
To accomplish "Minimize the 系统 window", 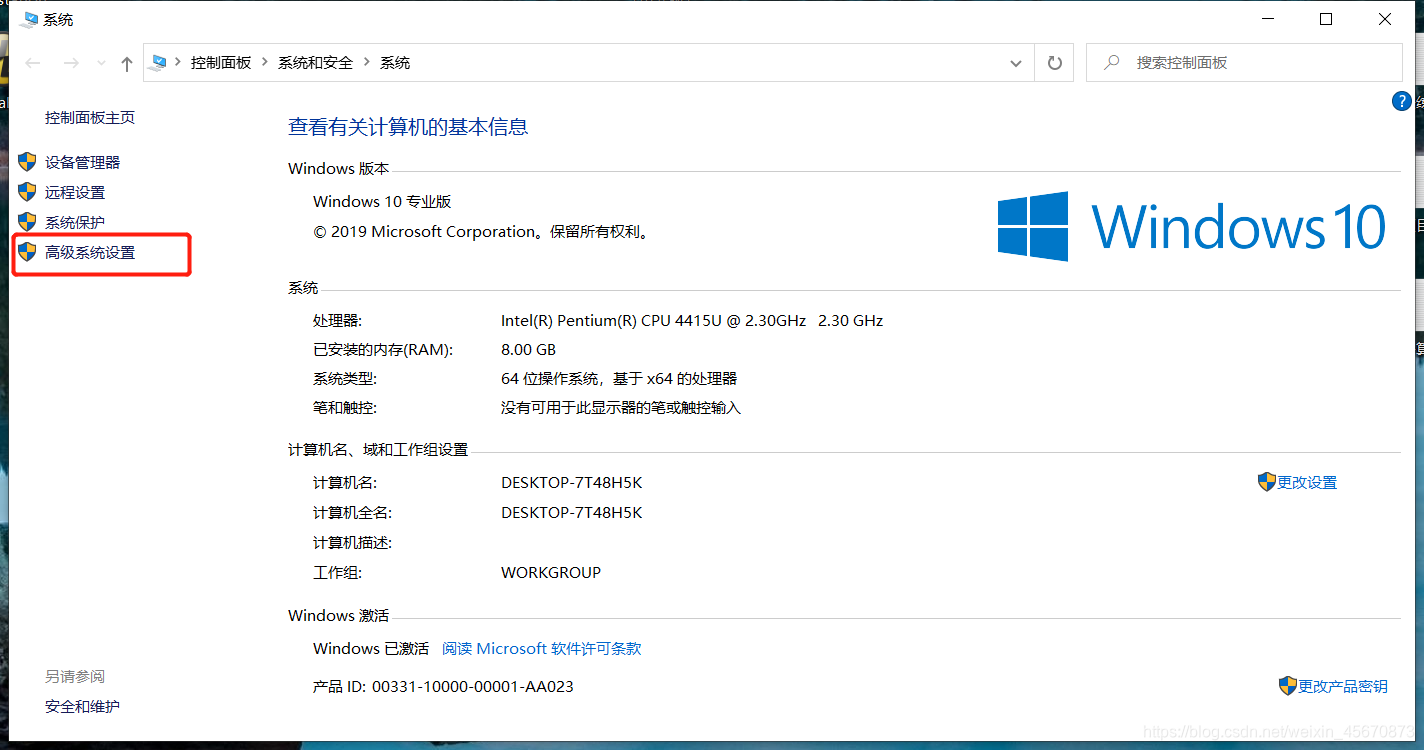I will pos(1268,19).
